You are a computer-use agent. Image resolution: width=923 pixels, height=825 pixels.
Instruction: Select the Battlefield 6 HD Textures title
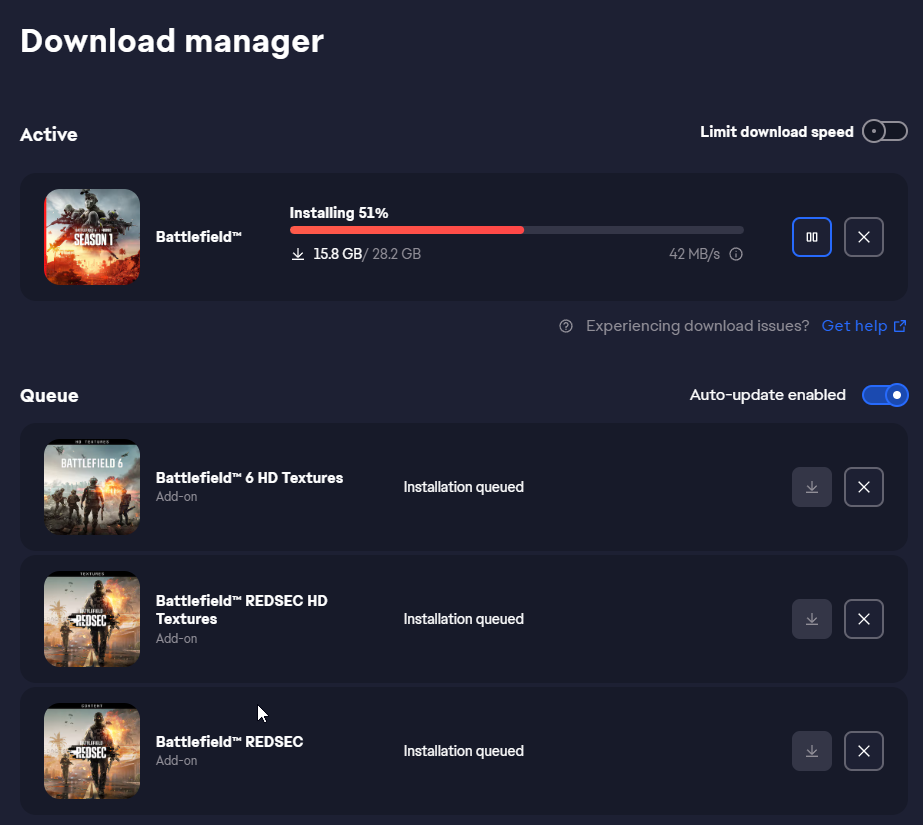(249, 478)
